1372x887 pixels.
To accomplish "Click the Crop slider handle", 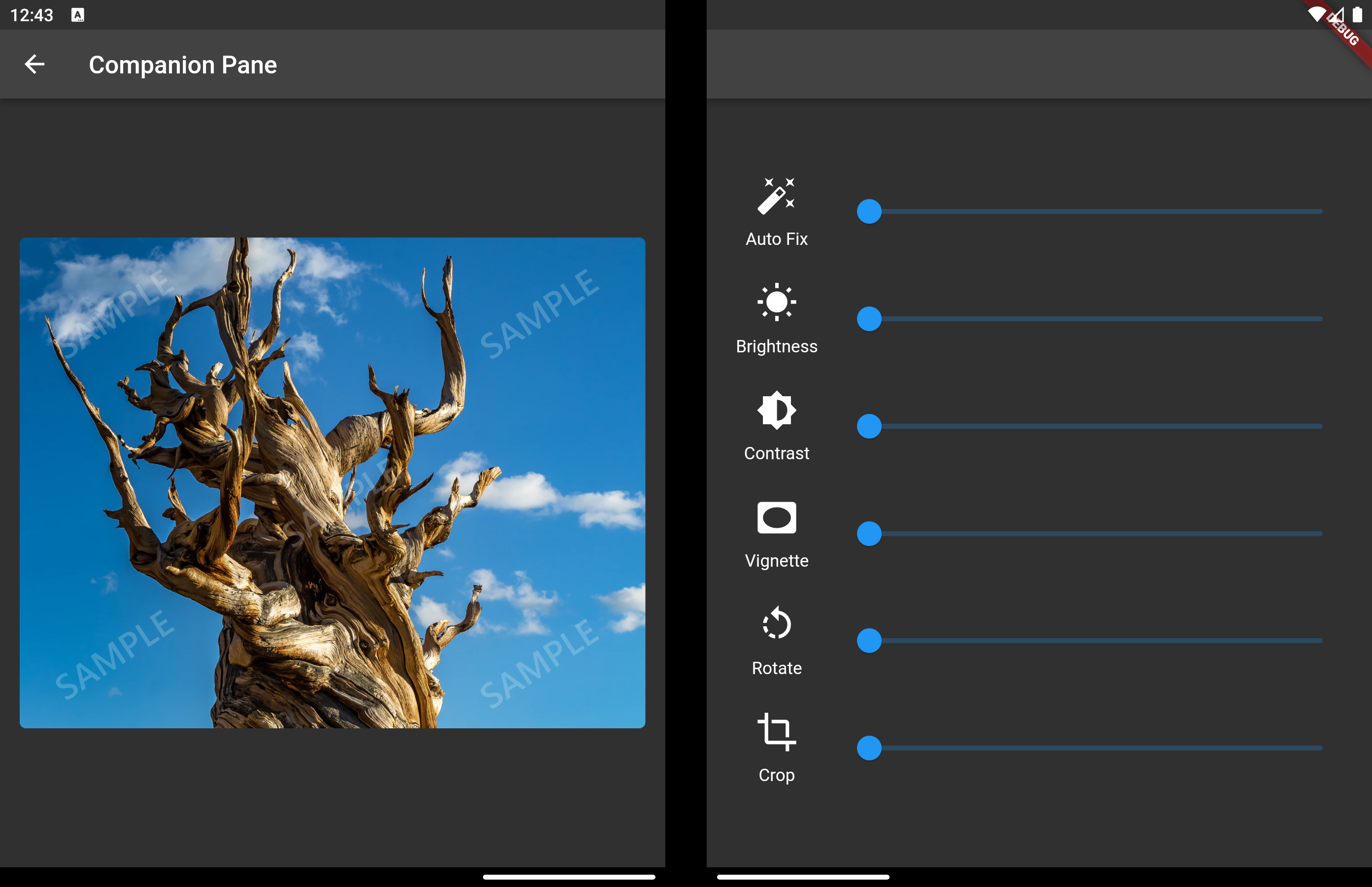I will point(868,748).
